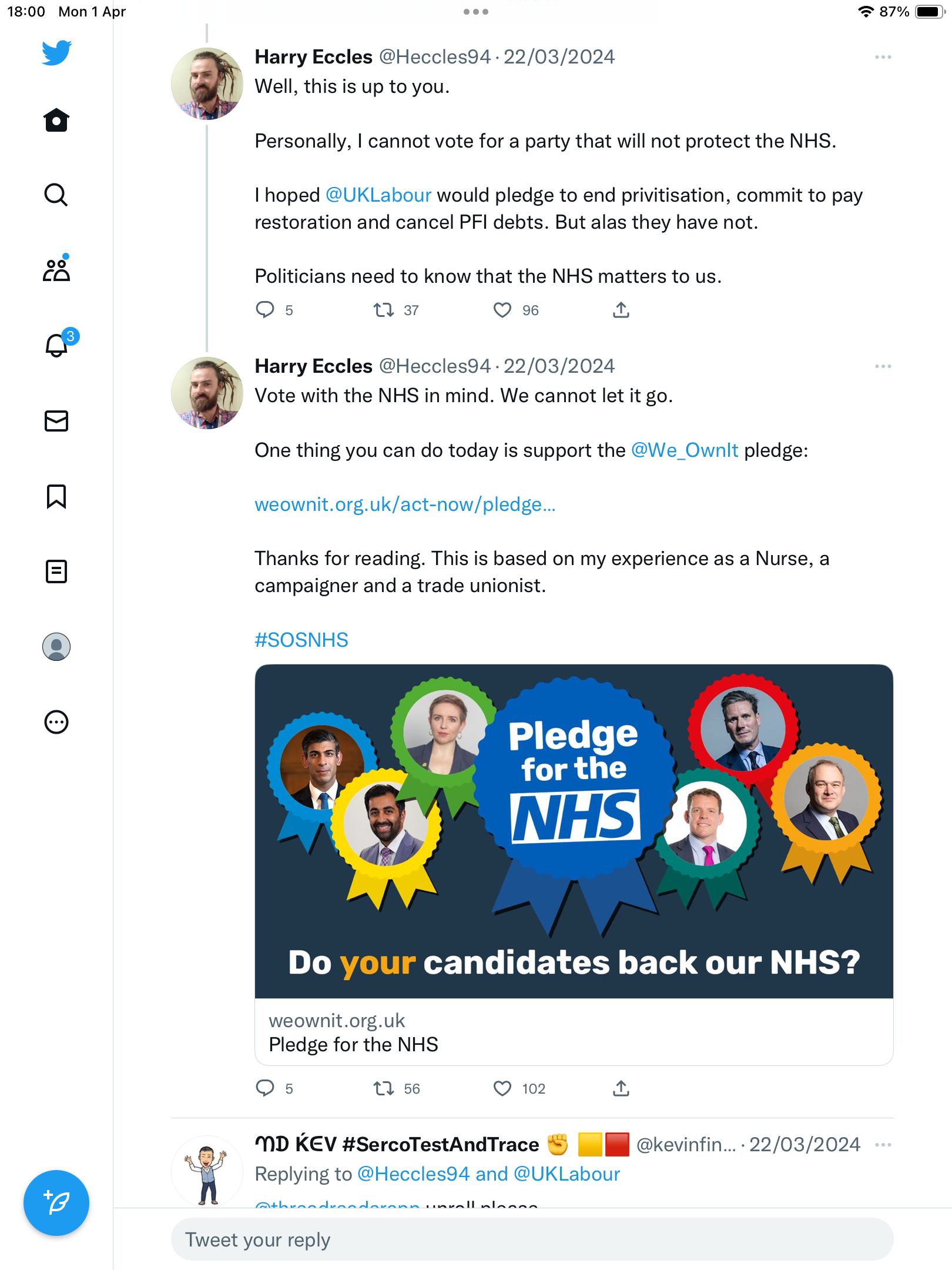Open Profile icon in sidebar
Viewport: 952px width, 1270px height.
tap(56, 646)
